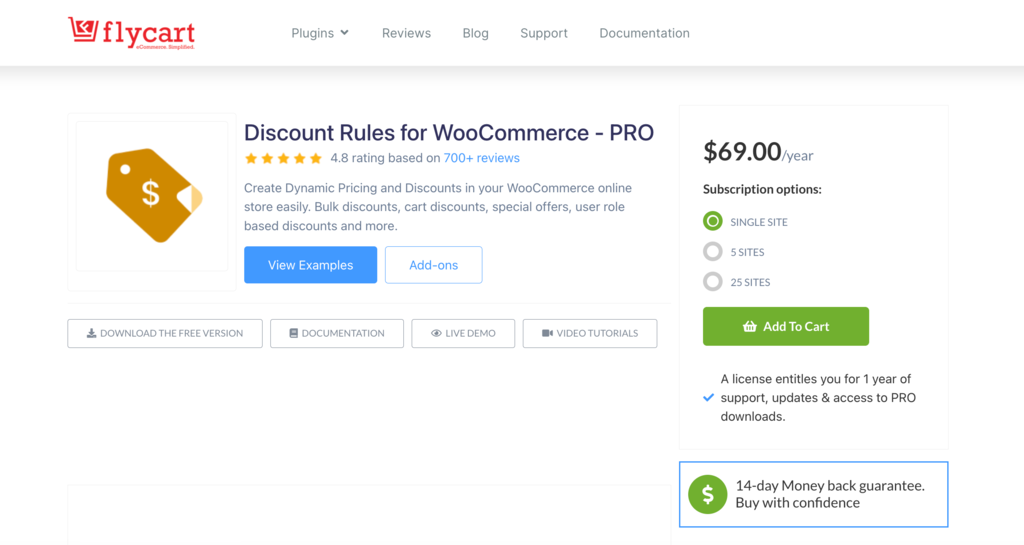
Task: Click the Flycart logo
Action: [131, 33]
